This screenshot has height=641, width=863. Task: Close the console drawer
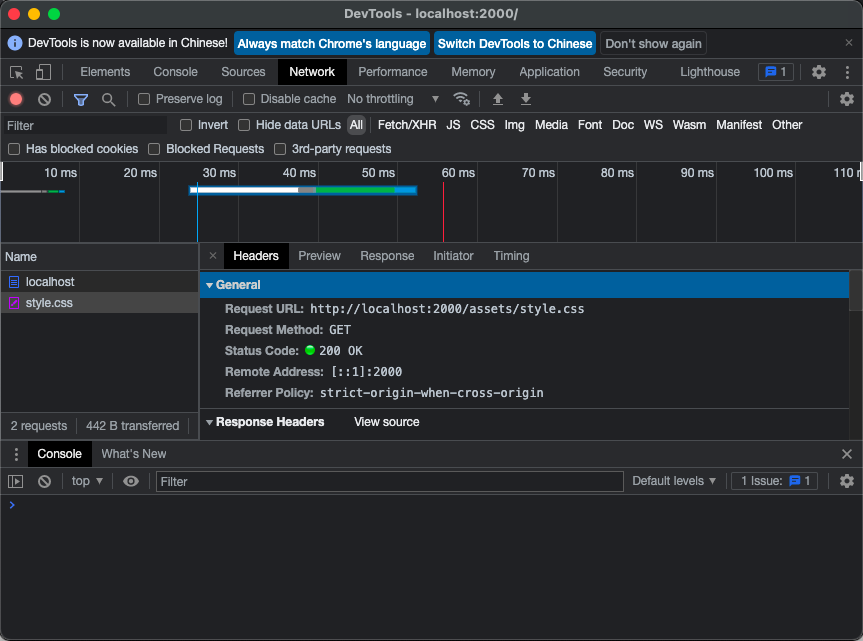tap(846, 454)
